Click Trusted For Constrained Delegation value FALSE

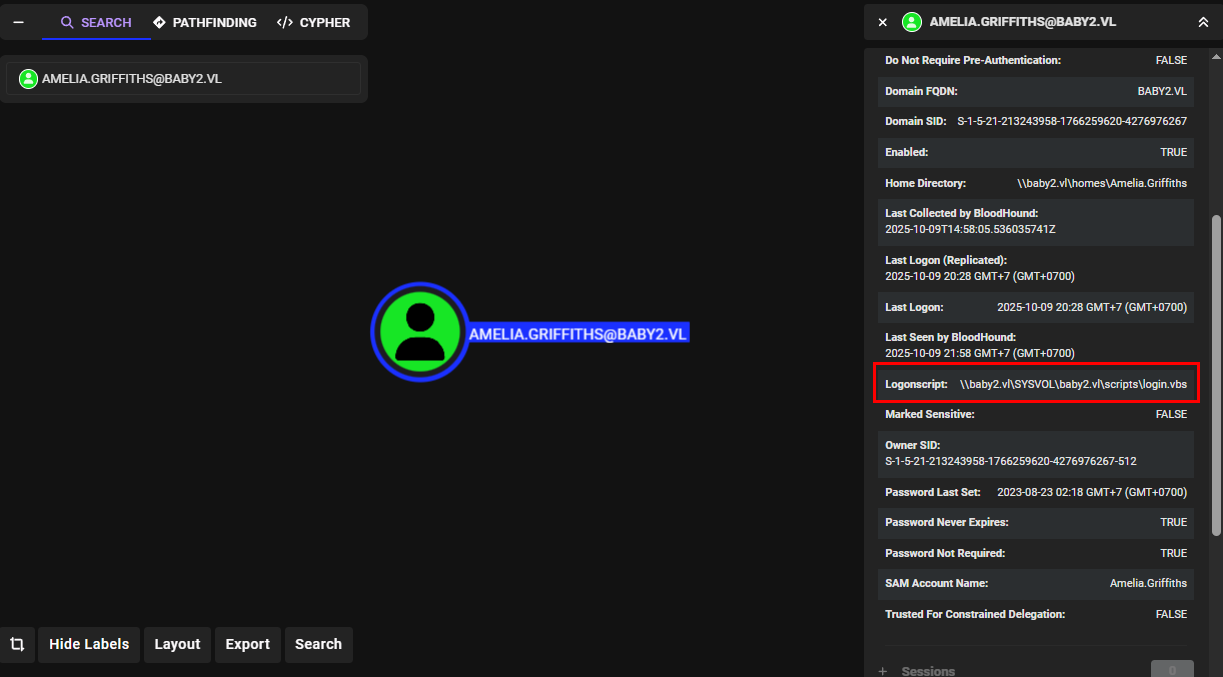[1171, 614]
